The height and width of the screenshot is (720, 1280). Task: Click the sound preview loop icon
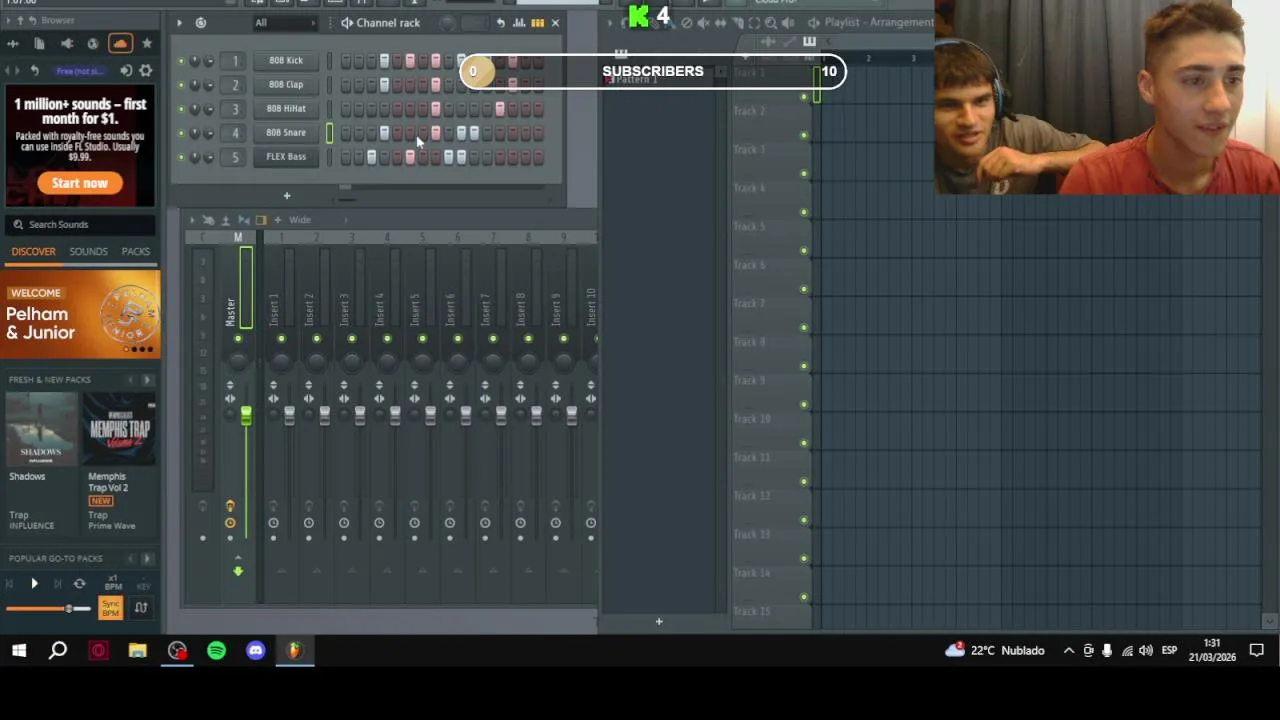[79, 584]
